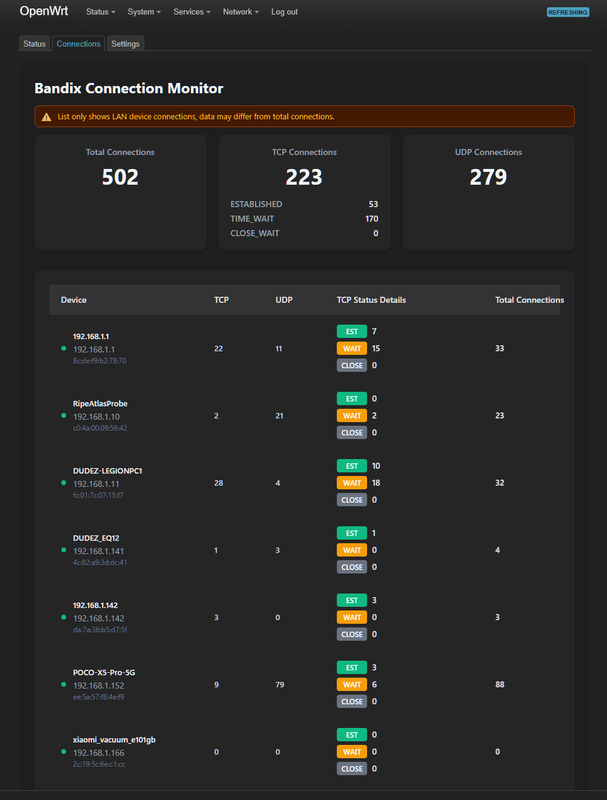Click the WAIT badge for 192.168.1.142
This screenshot has height=800, width=607.
(352, 617)
